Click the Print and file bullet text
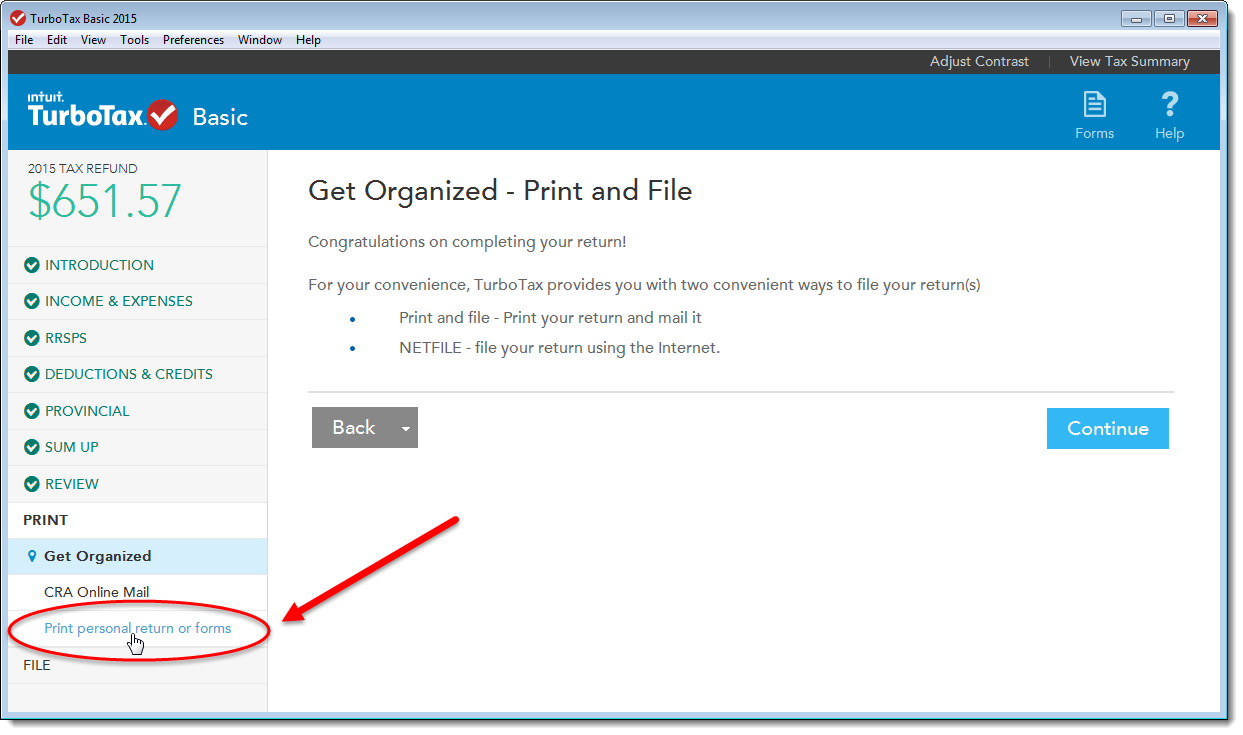 (550, 318)
